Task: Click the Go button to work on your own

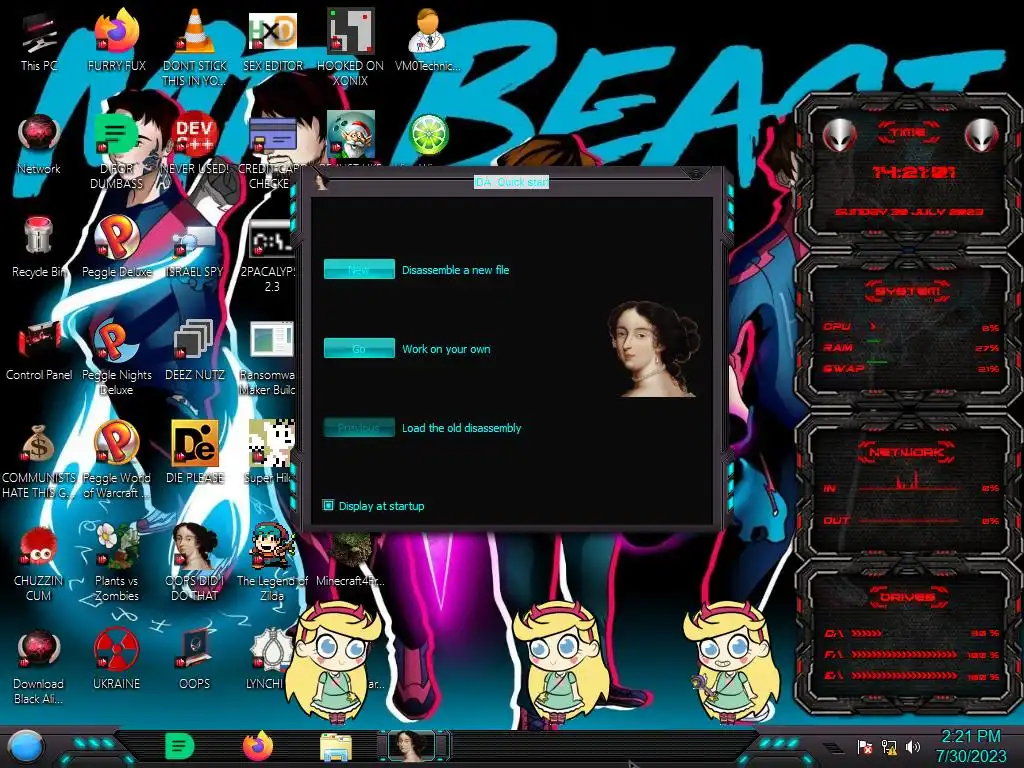Action: click(x=359, y=348)
